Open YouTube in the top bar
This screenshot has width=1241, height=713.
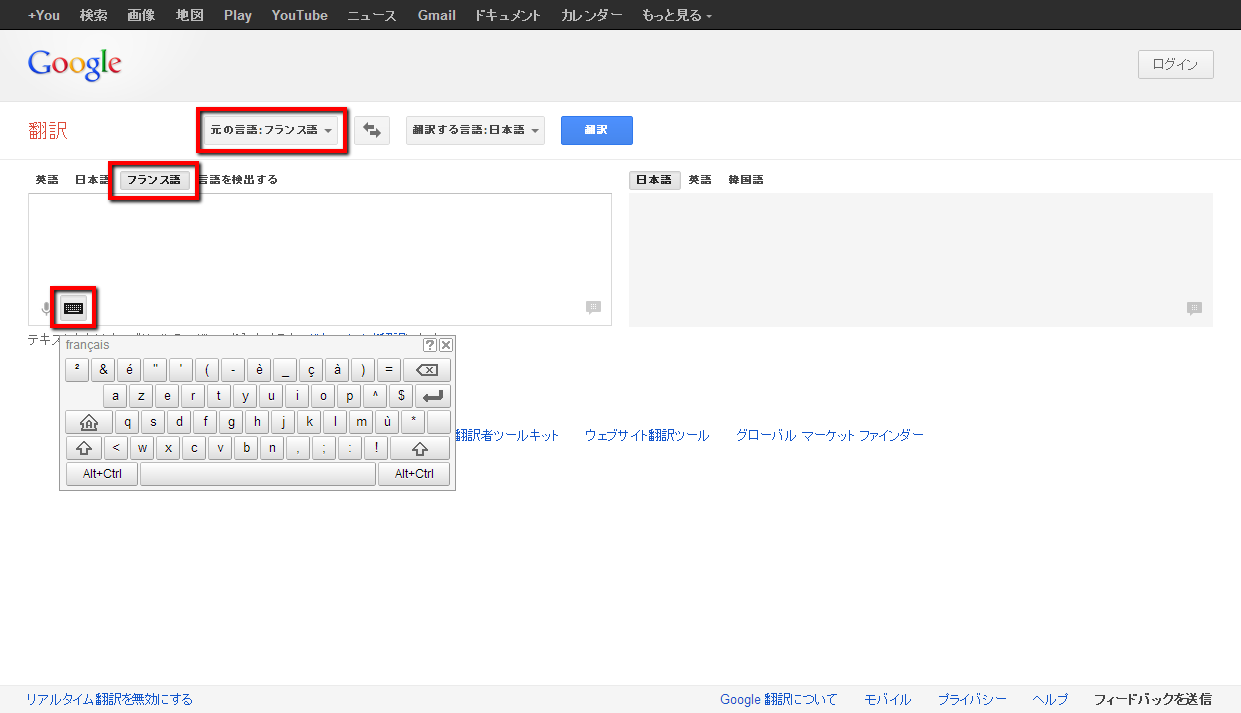pos(299,15)
